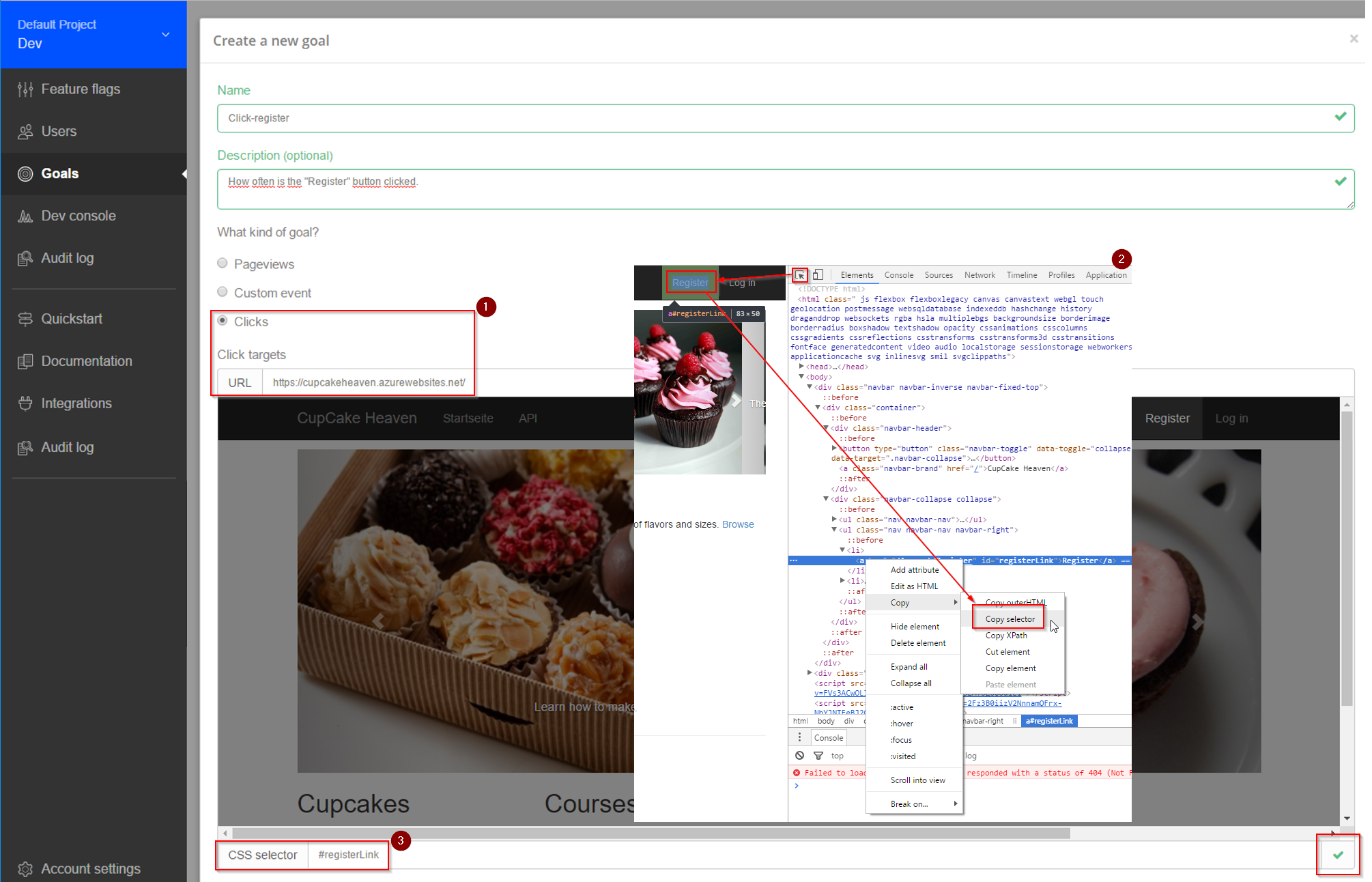1372x882 pixels.
Task: Select Copy XPath in the Copy submenu
Action: tap(1013, 636)
